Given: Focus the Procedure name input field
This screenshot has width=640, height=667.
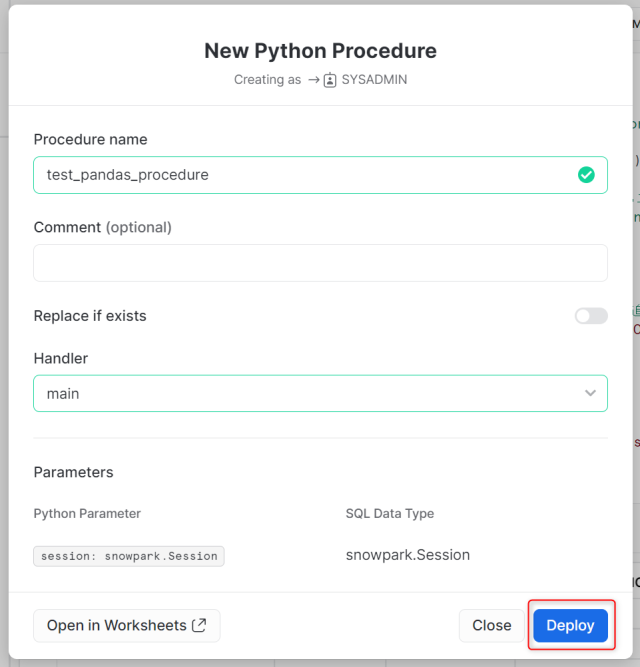Looking at the screenshot, I should [300, 175].
